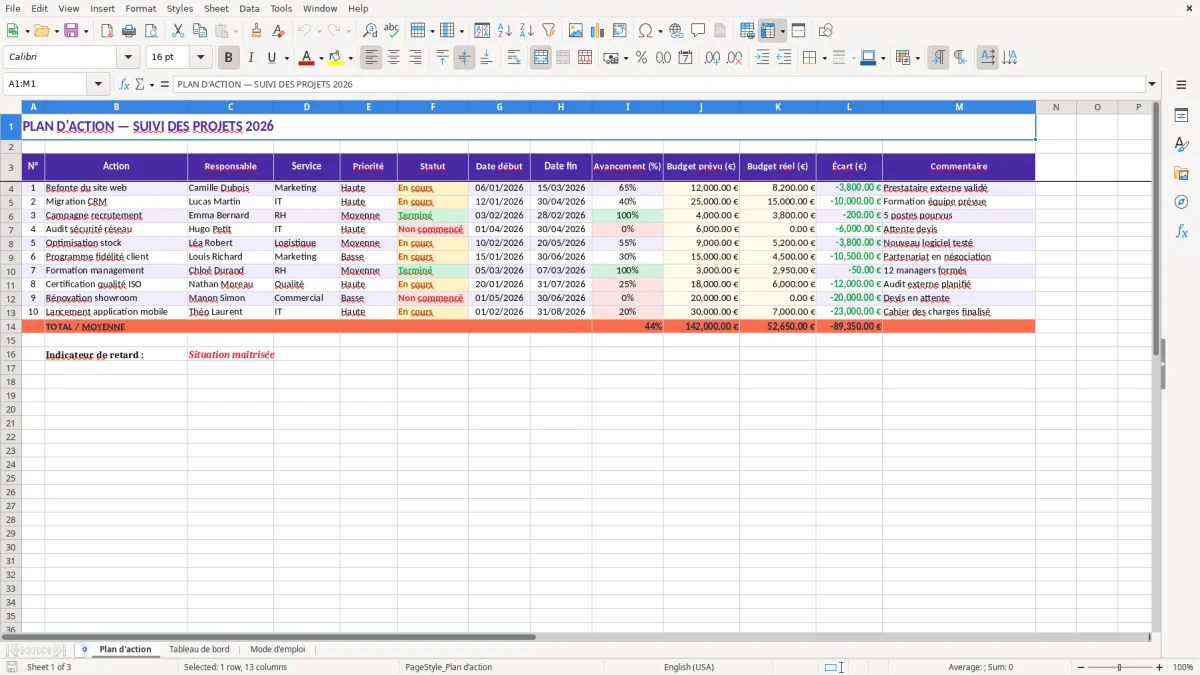Open sidebar Gallery panel
The height and width of the screenshot is (675, 1200).
1181,174
